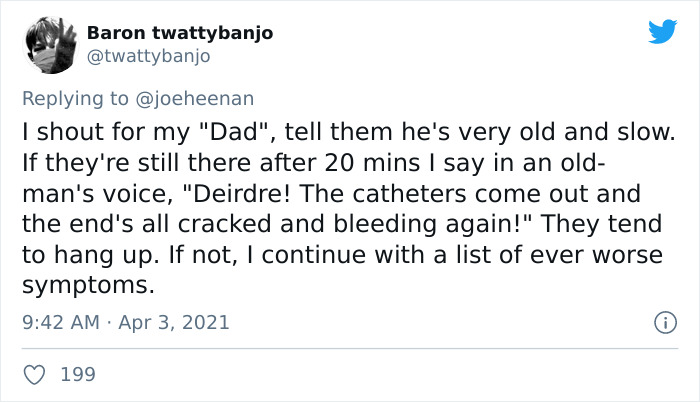Click the 9:42 AM timestamp
The width and height of the screenshot is (700, 402).
pos(62,322)
